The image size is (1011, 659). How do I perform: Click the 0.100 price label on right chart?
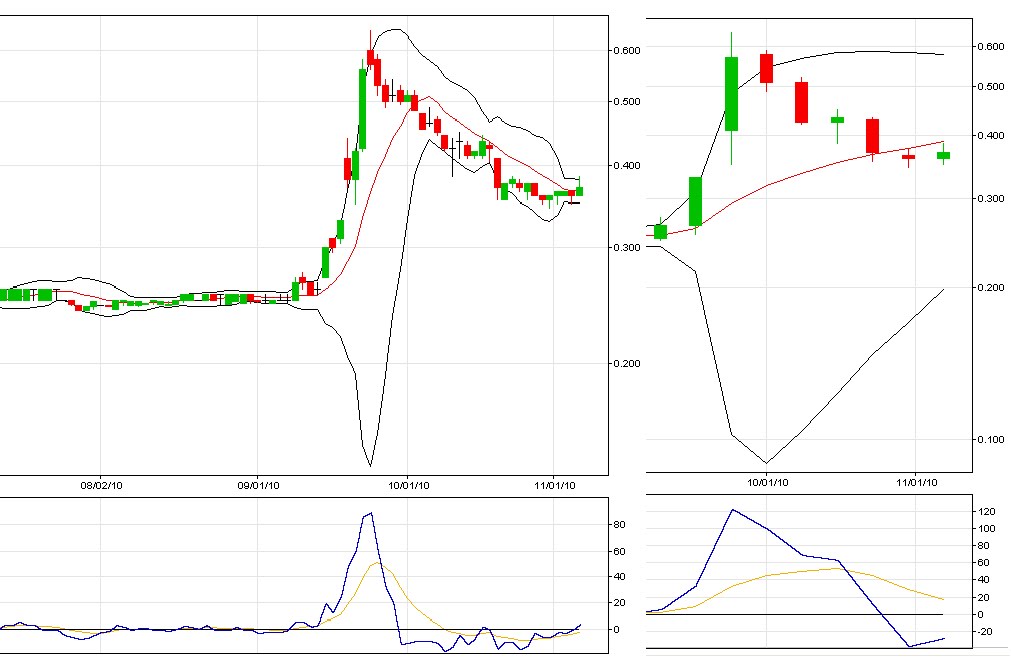pos(991,440)
